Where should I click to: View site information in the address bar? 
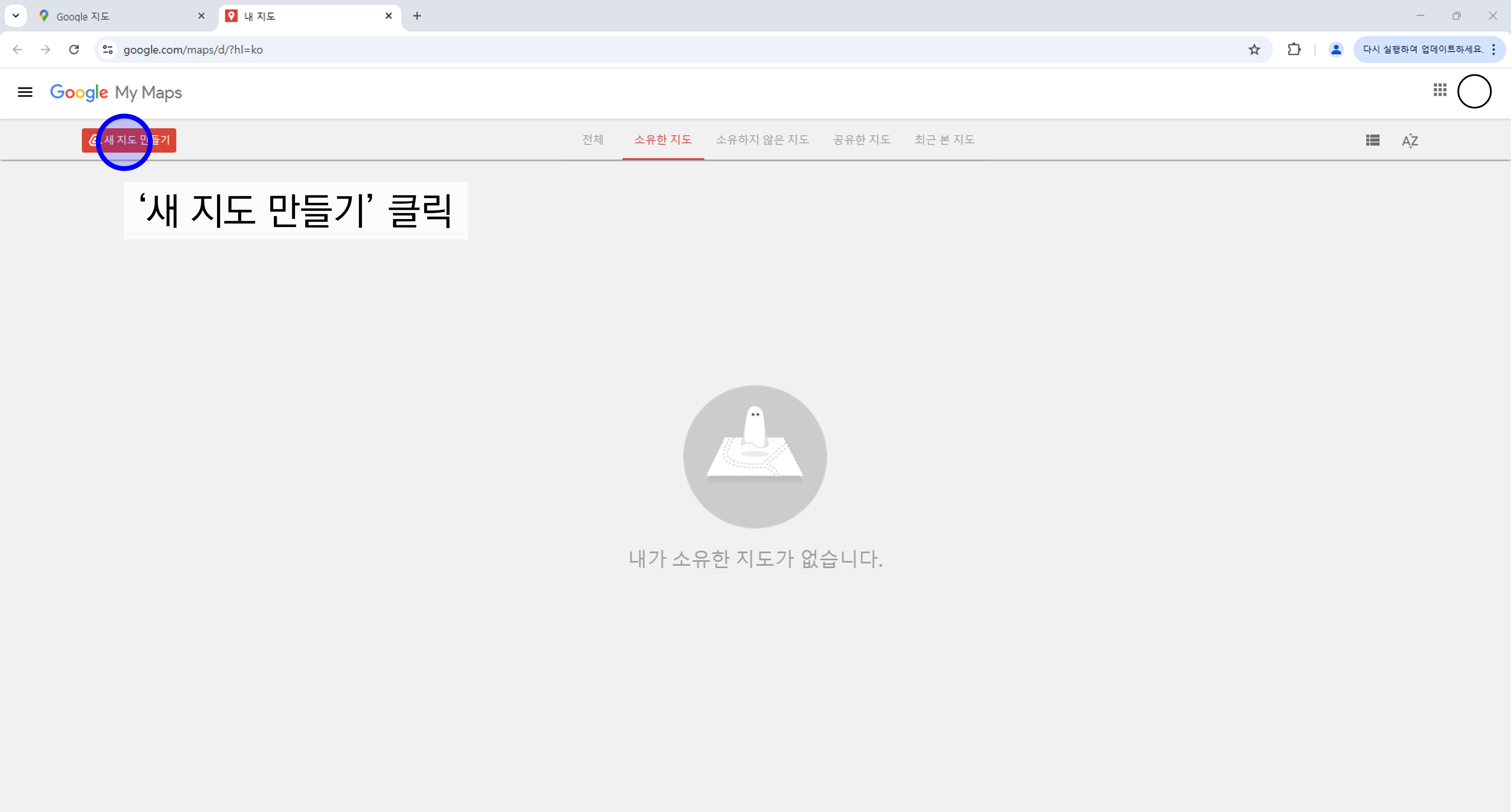pyautogui.click(x=108, y=50)
